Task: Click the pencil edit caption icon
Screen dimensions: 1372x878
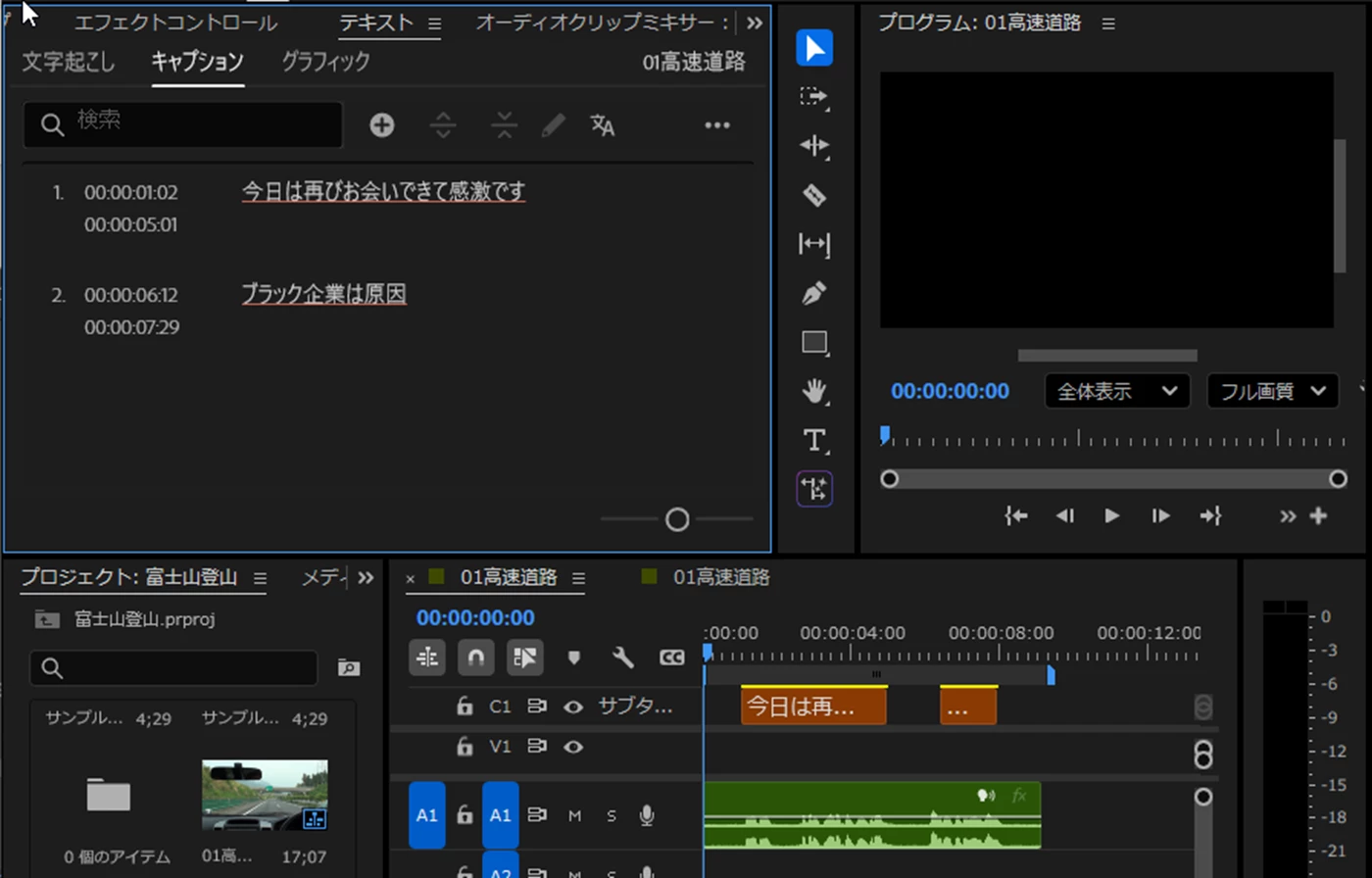Action: pos(554,125)
